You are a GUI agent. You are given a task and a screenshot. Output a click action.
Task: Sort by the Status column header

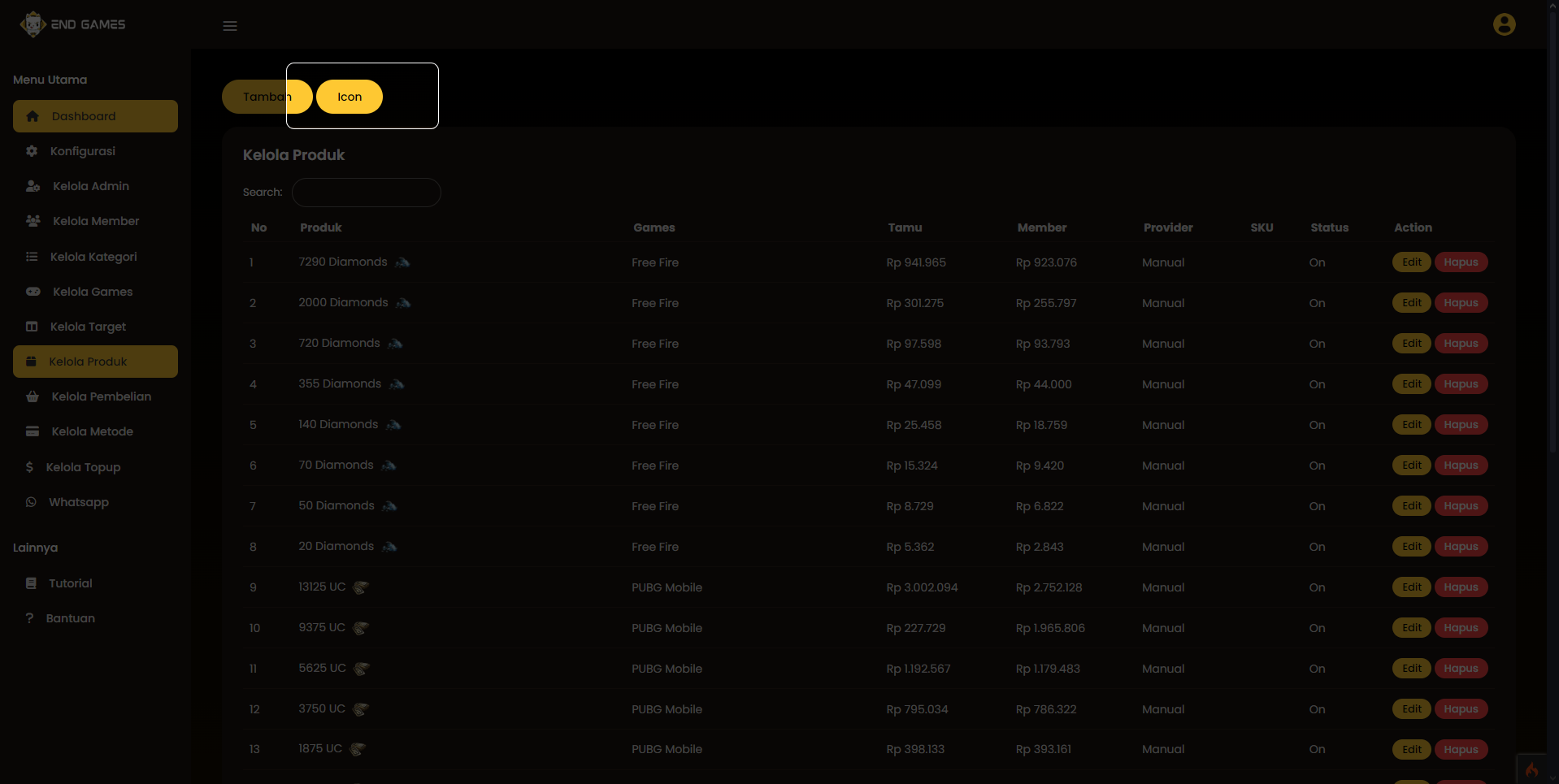pos(1329,227)
